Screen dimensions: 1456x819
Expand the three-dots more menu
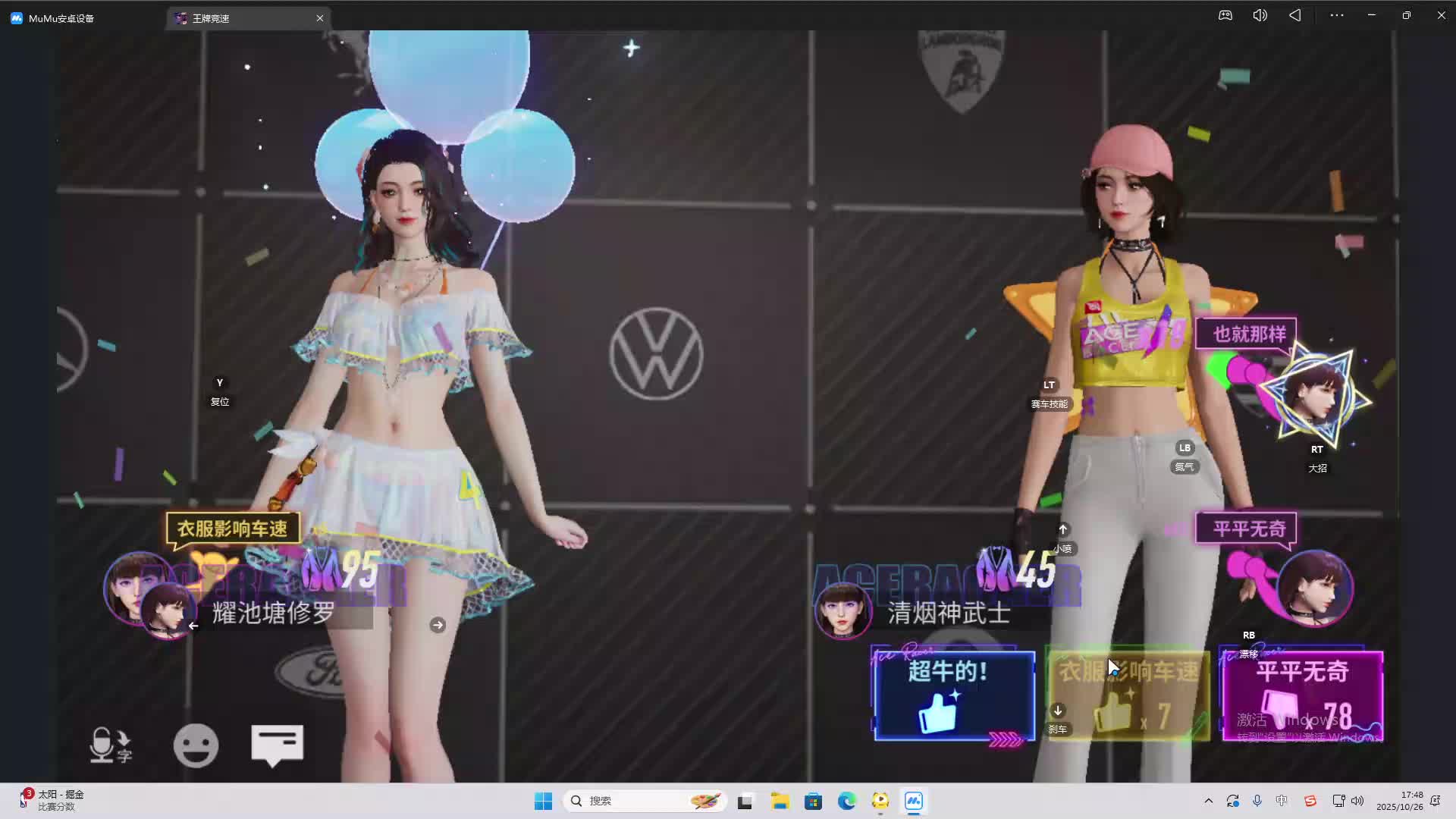pos(1336,15)
